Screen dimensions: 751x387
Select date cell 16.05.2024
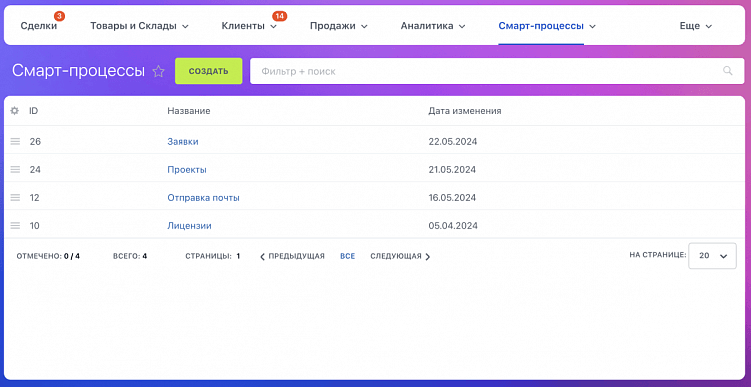[x=452, y=197]
